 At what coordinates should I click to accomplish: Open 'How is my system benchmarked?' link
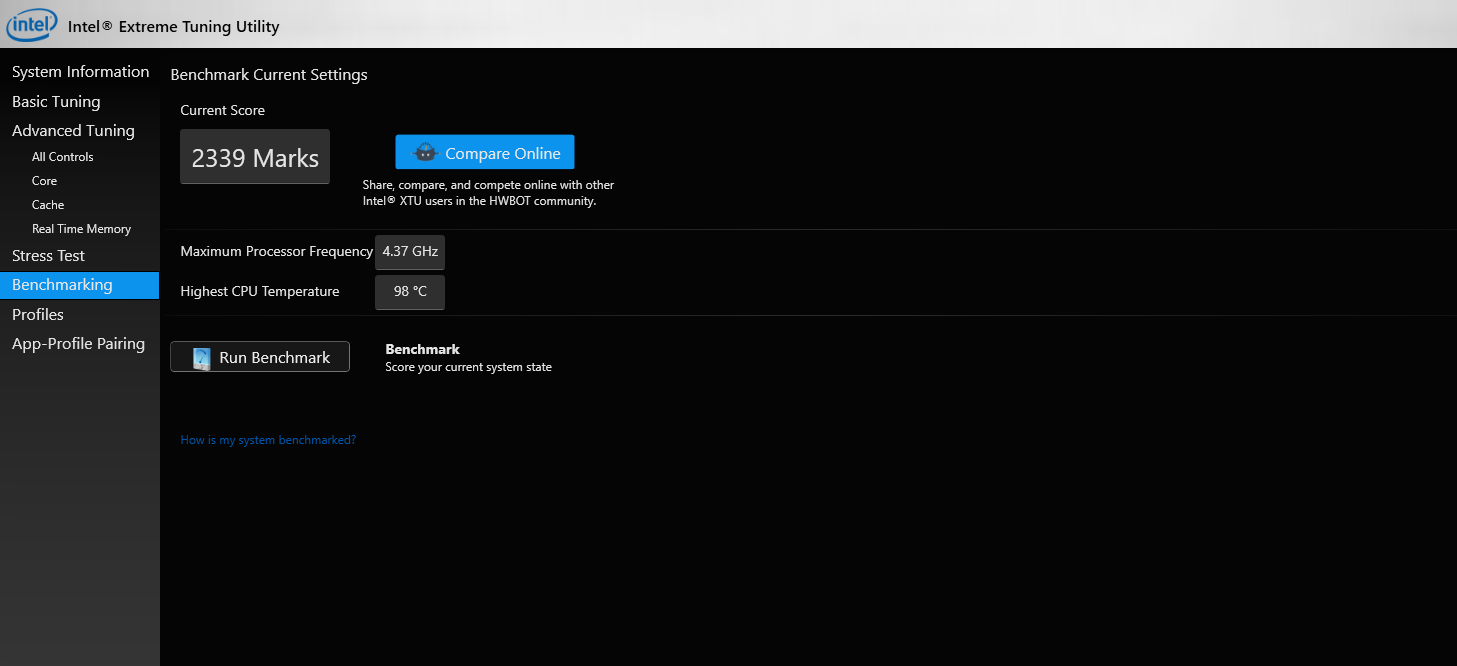pos(268,440)
